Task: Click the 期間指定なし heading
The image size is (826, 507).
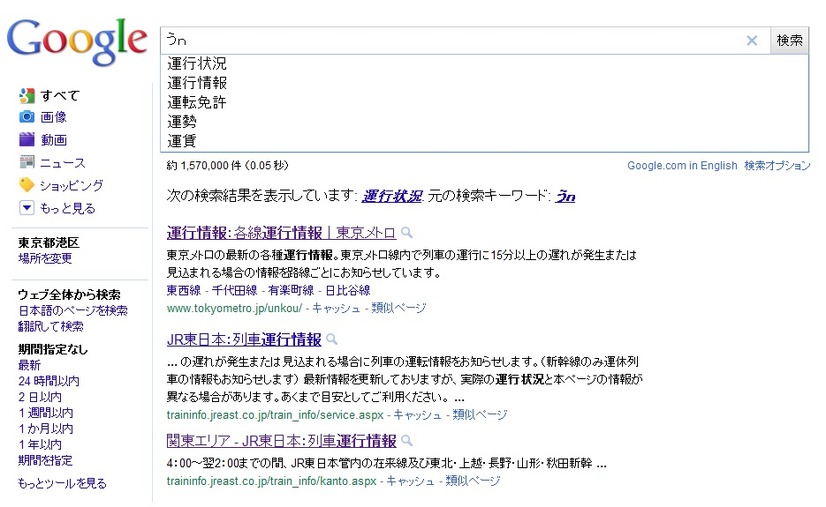Action: click(53, 349)
